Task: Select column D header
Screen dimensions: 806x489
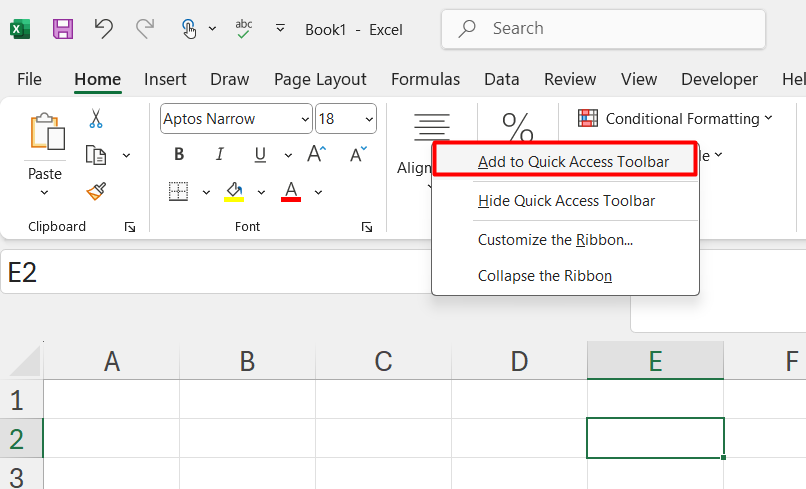Action: (519, 361)
